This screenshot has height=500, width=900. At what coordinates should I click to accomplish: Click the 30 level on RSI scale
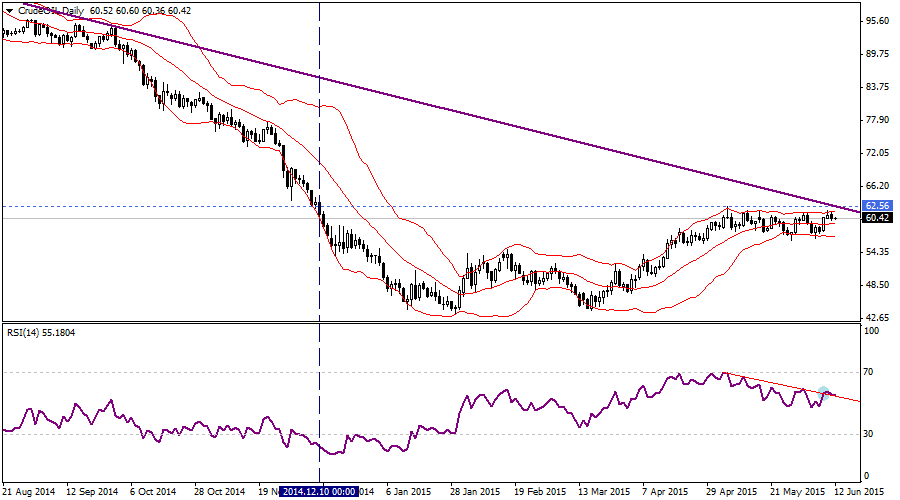click(x=869, y=434)
